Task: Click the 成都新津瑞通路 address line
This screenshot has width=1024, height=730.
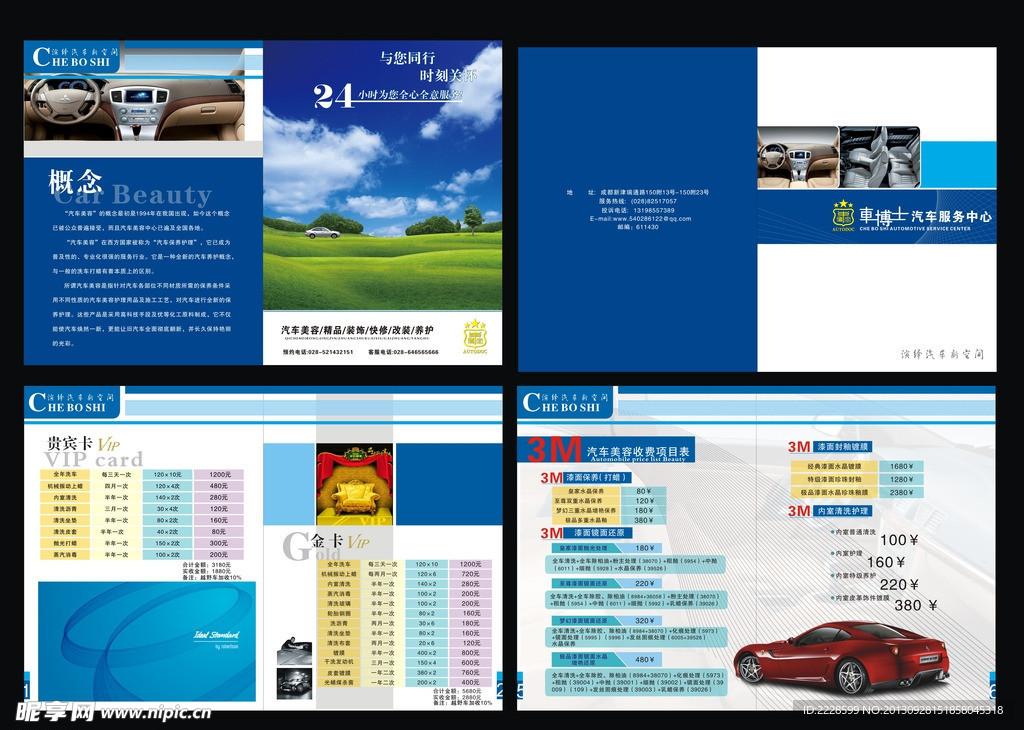Action: 637,192
